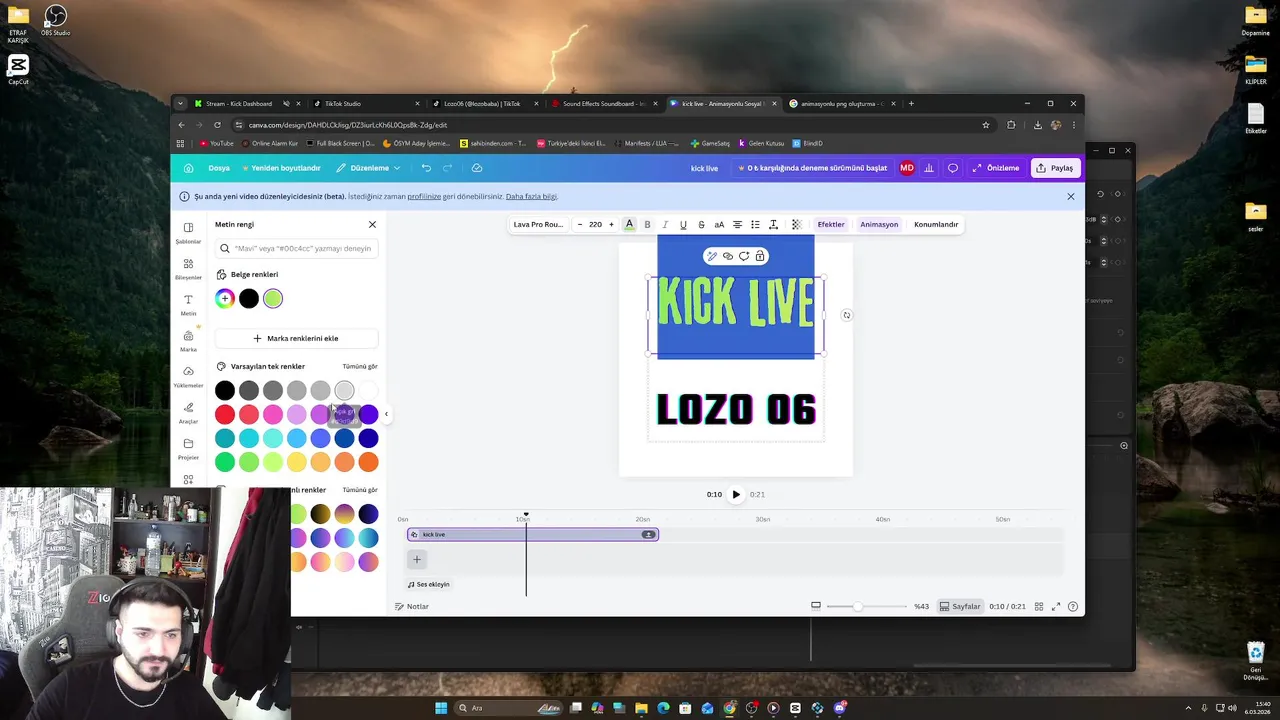Change text alignment
Screen dimensions: 1280x720
pyautogui.click(x=737, y=224)
